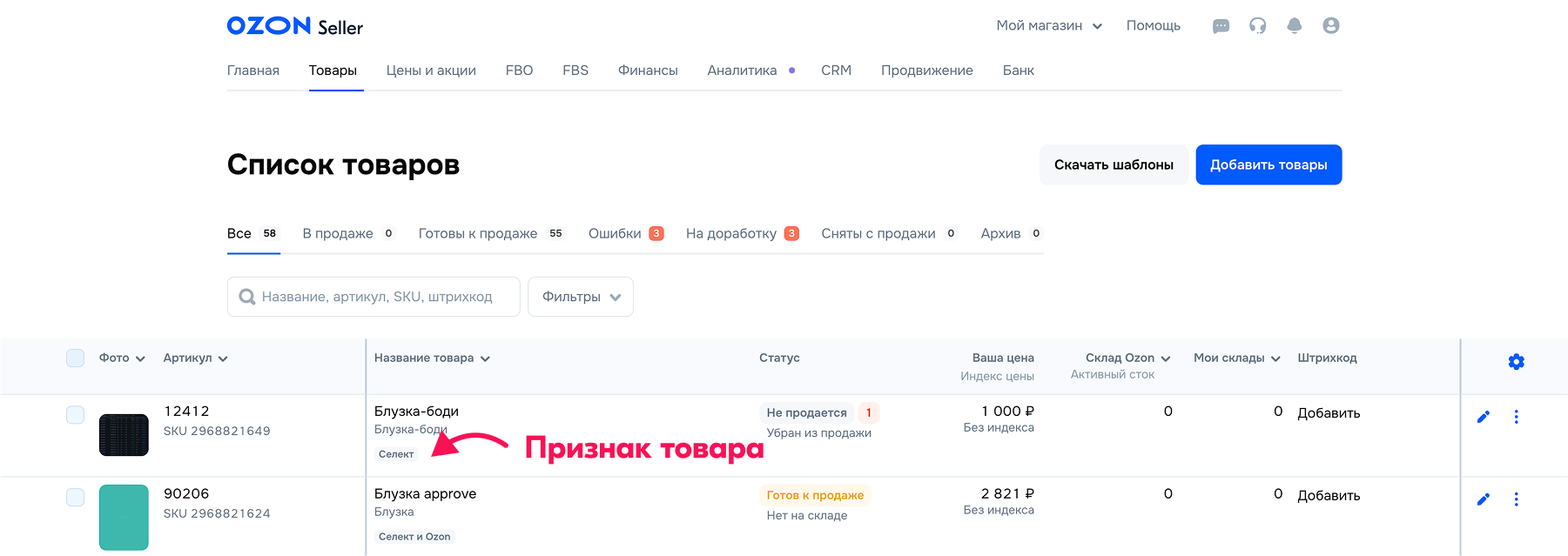Expand the Мои склады column dropdown

click(x=1275, y=358)
